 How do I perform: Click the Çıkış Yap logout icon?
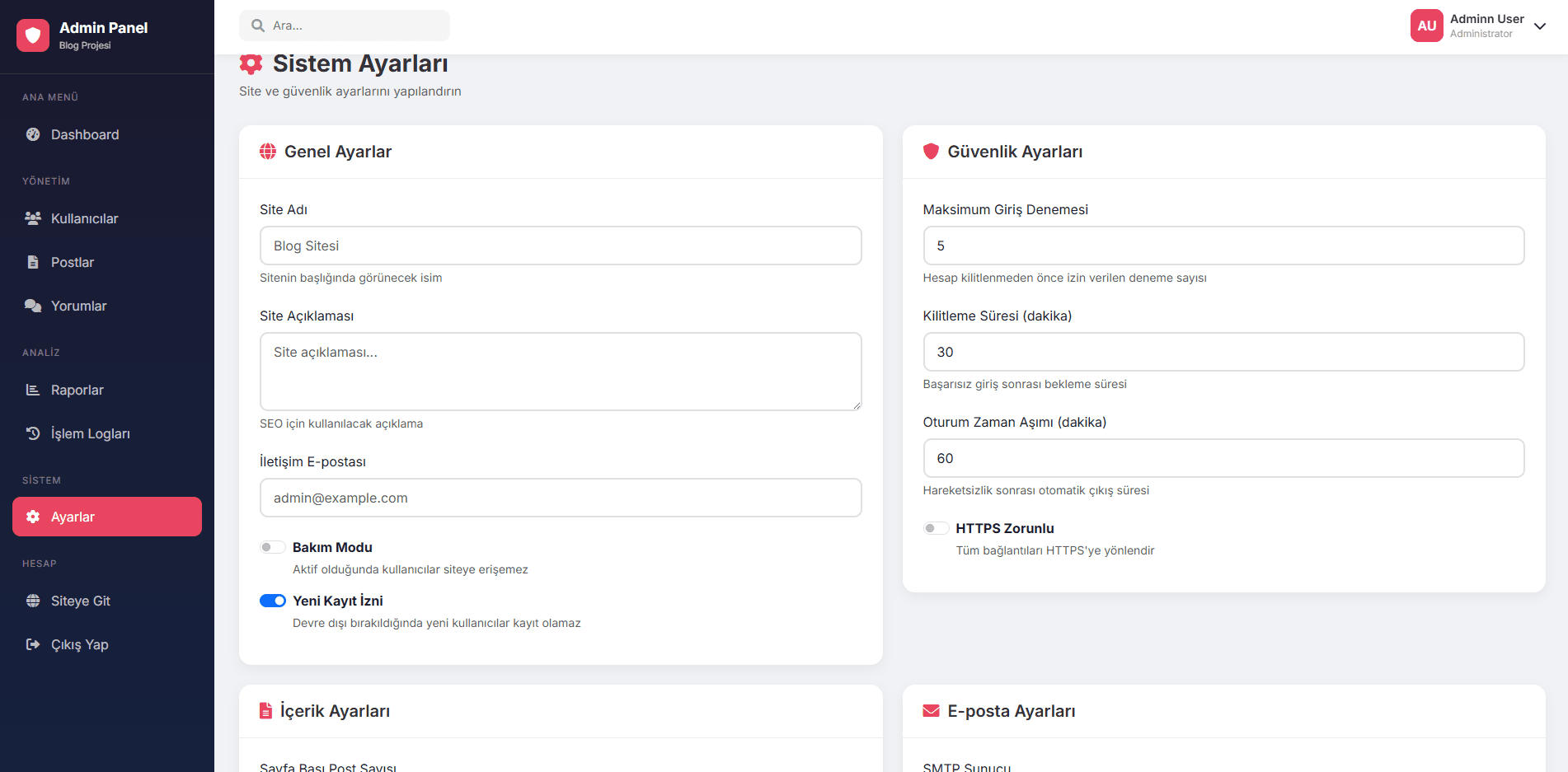(x=33, y=643)
